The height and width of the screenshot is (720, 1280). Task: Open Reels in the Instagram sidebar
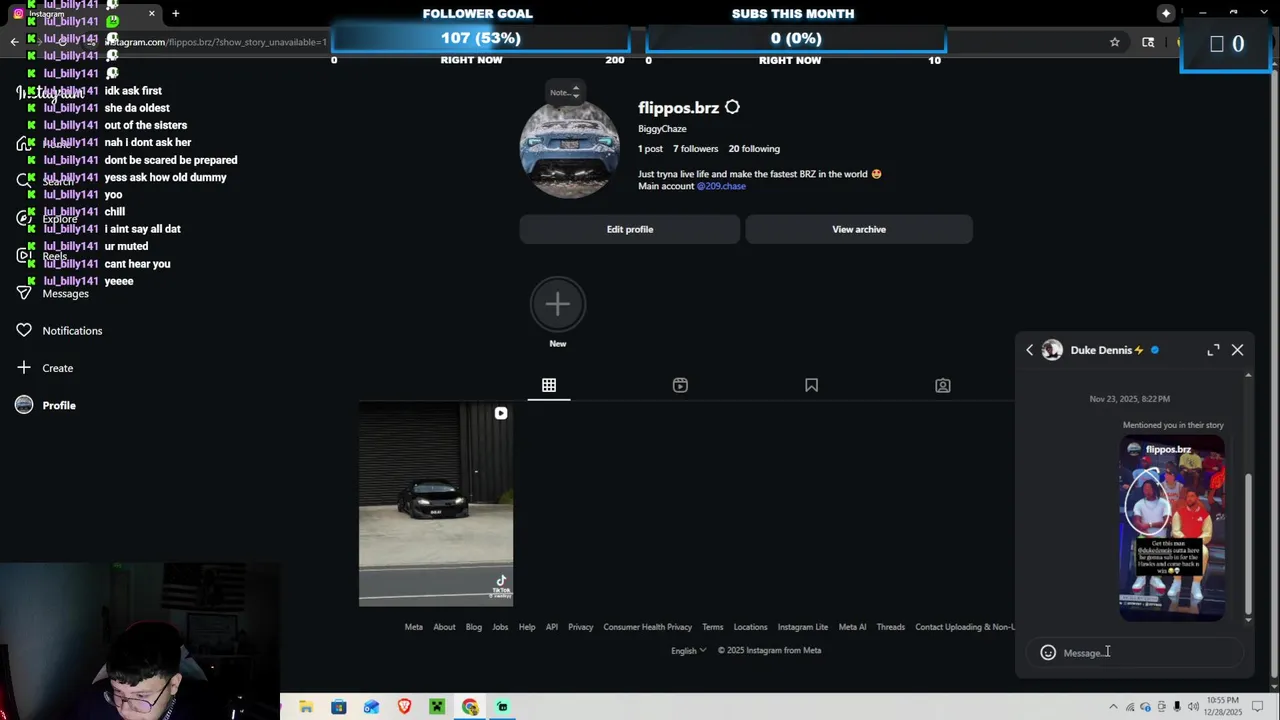click(x=42, y=256)
